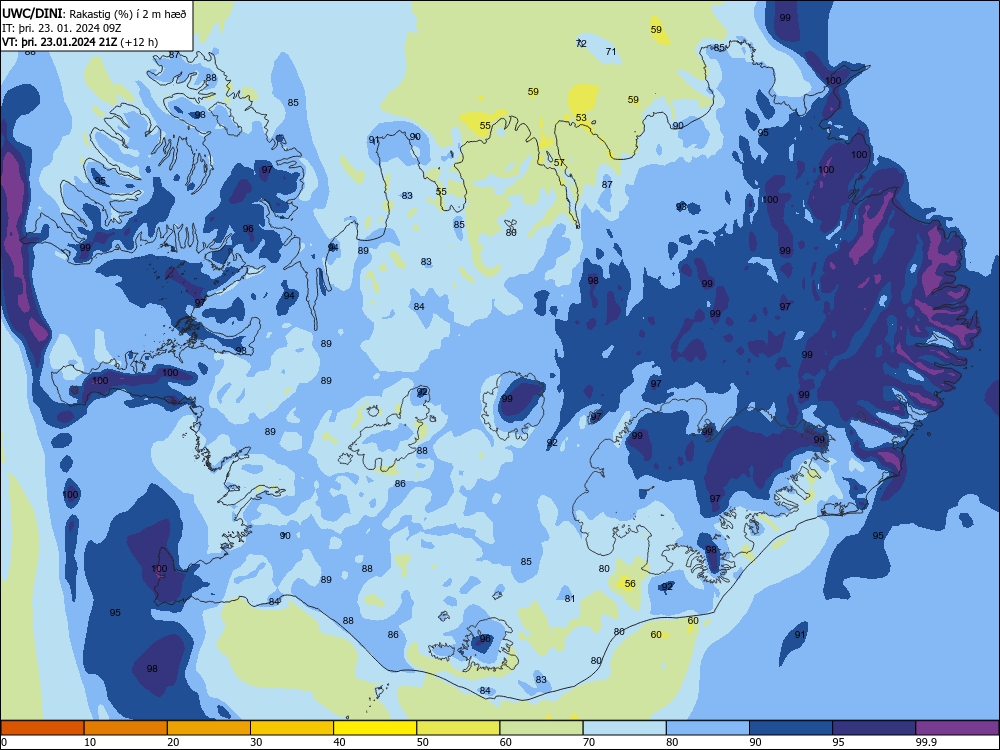1000x750 pixels.
Task: Click the '0' label on the color scale
Action: pos(4,742)
